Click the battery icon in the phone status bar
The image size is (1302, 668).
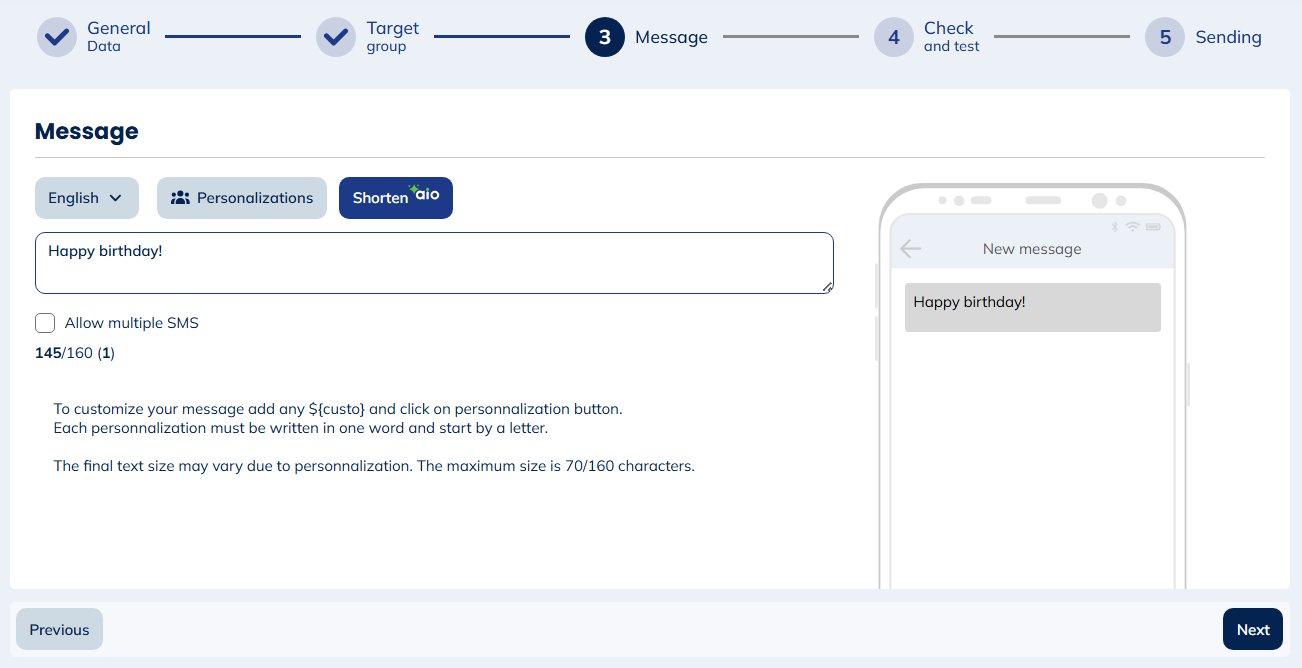tap(1153, 226)
